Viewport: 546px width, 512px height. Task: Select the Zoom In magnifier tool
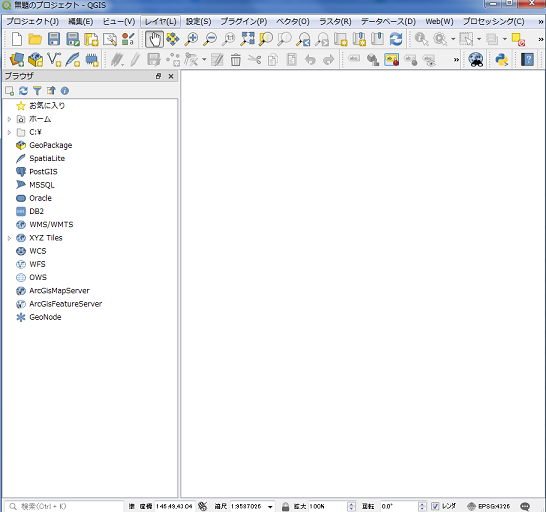191,39
